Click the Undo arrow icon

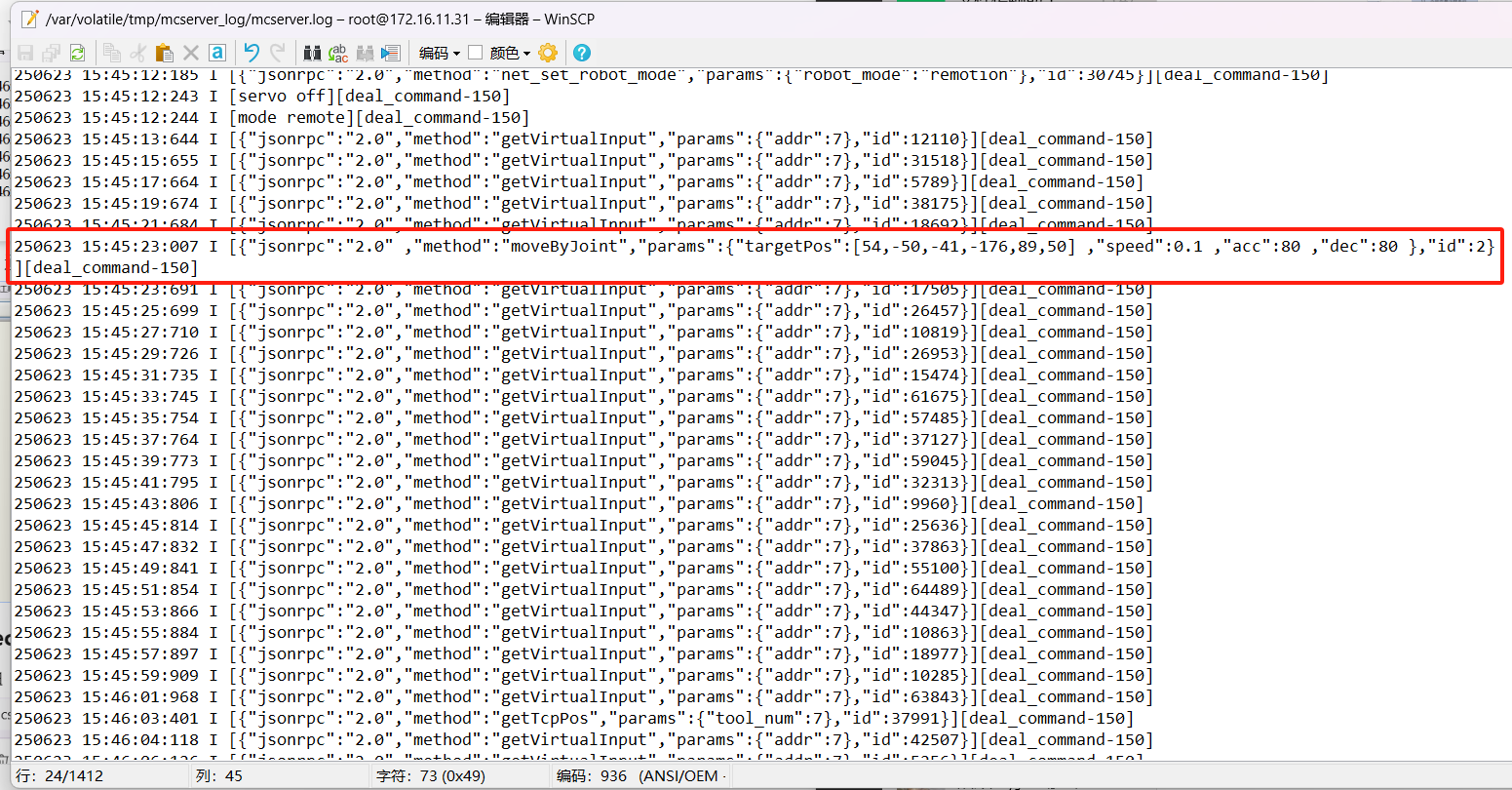tap(252, 53)
